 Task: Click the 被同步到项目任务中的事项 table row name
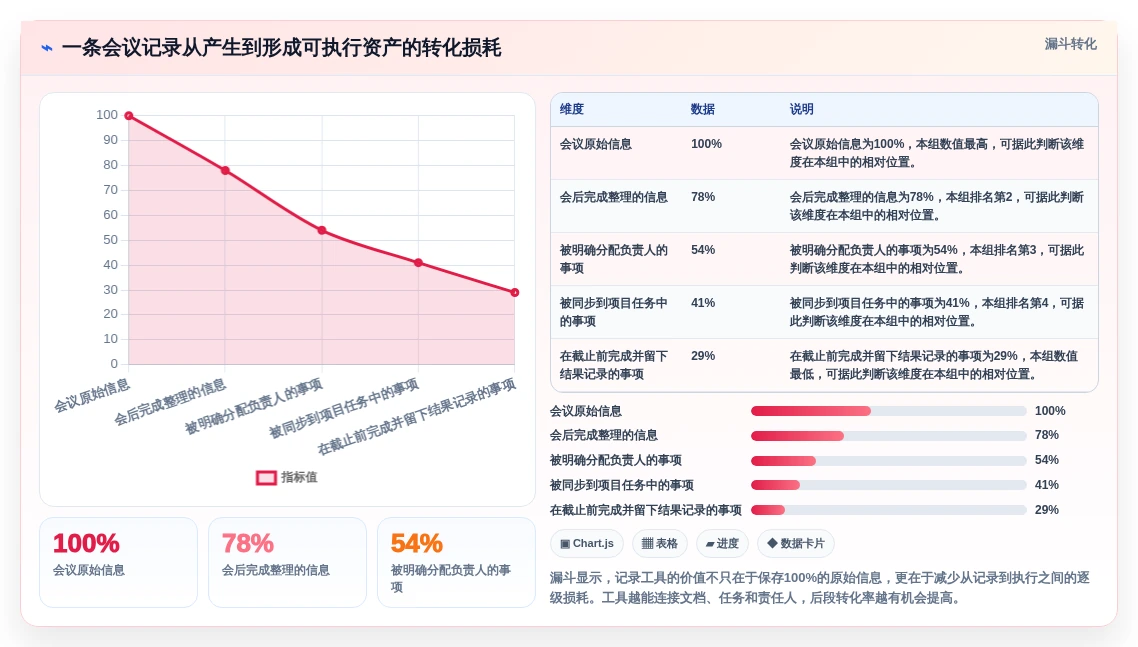(x=613, y=312)
